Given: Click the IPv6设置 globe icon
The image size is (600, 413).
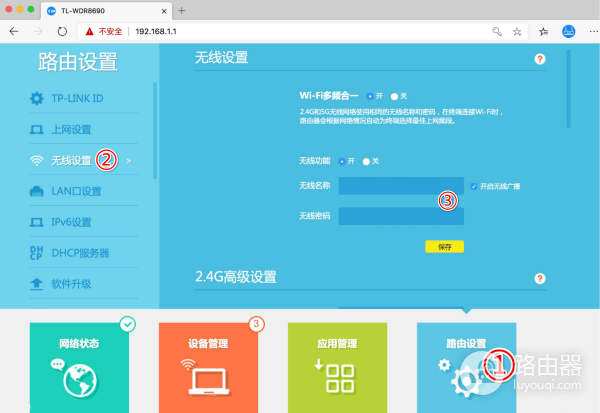Looking at the screenshot, I should [37, 222].
